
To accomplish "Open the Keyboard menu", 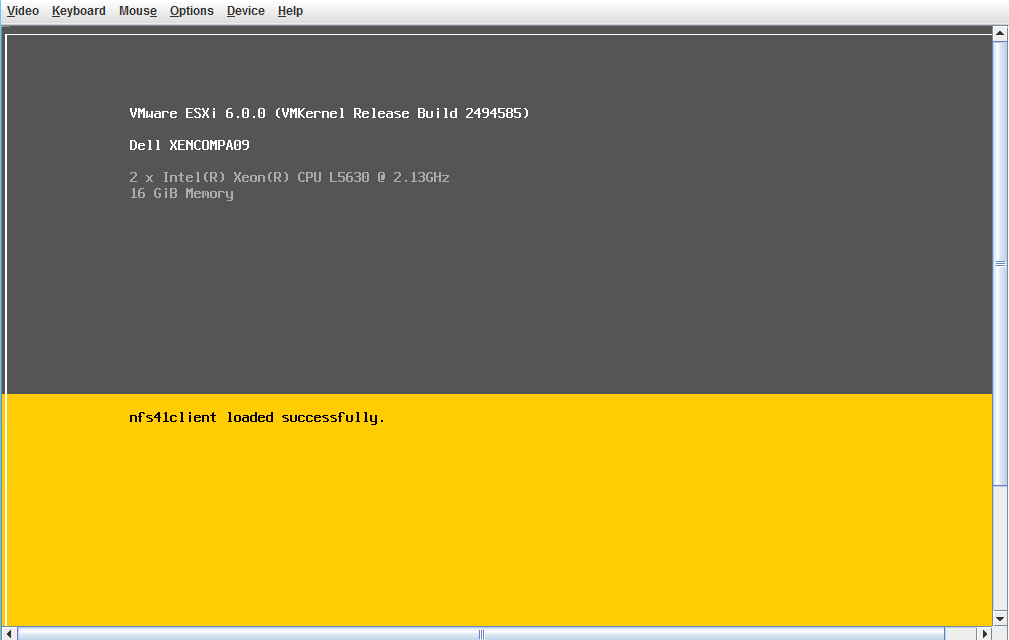I will tap(79, 11).
